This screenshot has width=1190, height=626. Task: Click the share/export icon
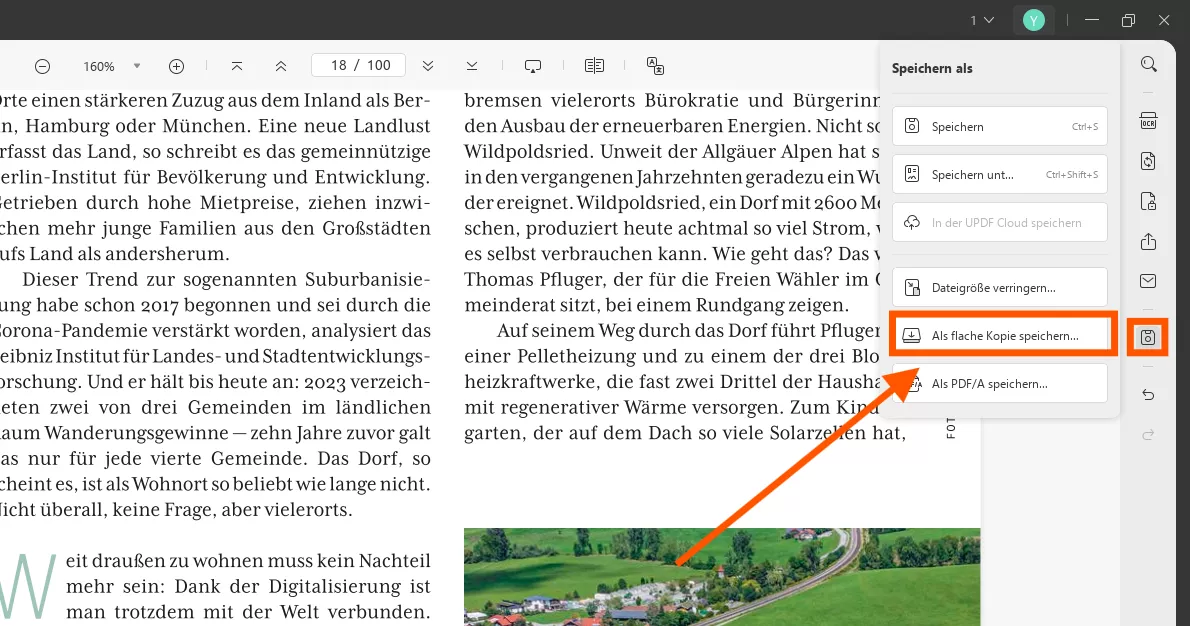point(1148,241)
